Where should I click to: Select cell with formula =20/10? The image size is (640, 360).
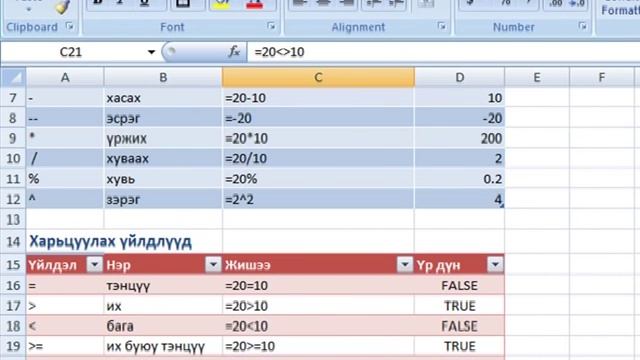click(318, 158)
